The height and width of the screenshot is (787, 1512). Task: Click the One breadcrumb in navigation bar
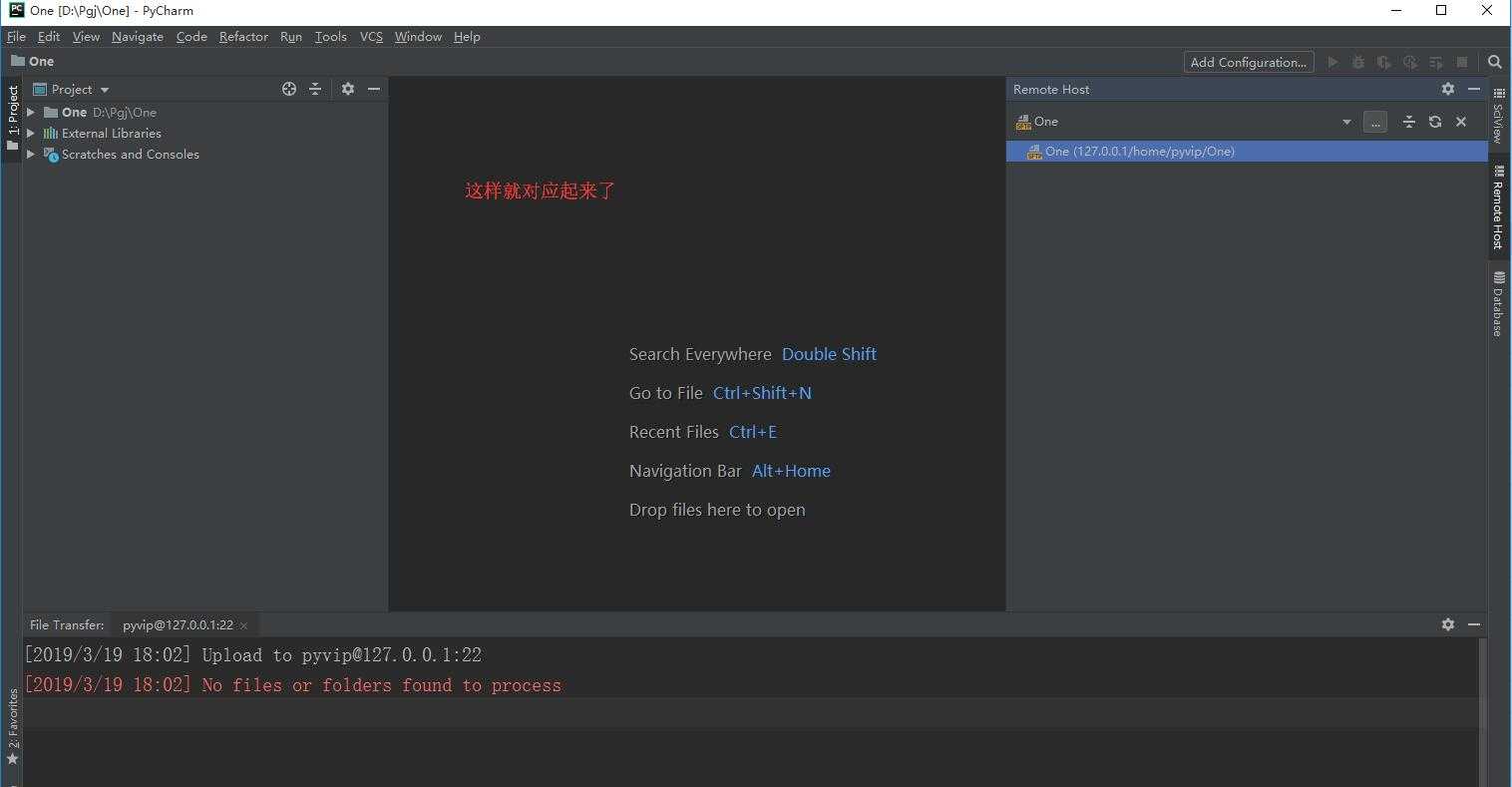point(32,61)
